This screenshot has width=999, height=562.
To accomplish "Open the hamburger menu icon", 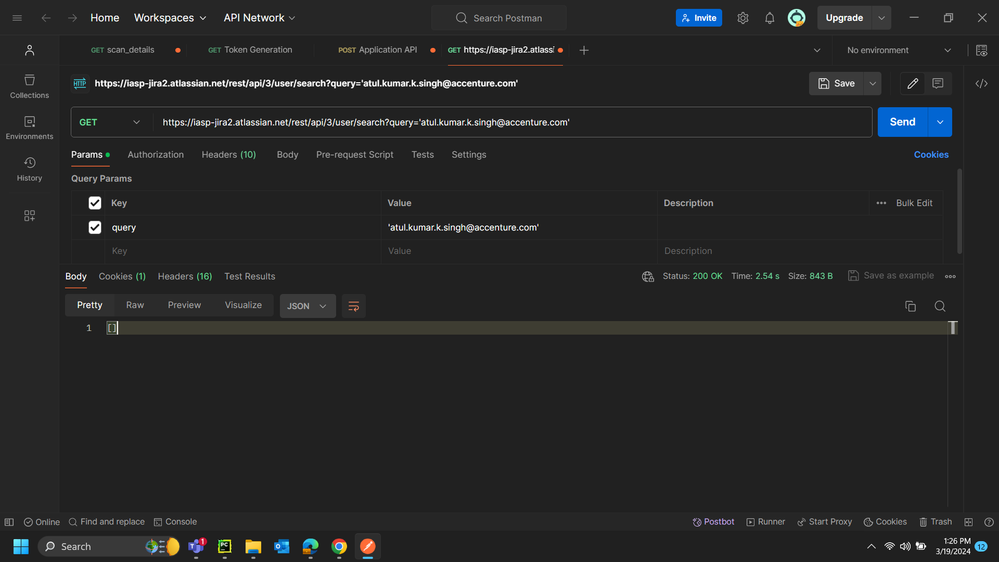I will tap(17, 18).
